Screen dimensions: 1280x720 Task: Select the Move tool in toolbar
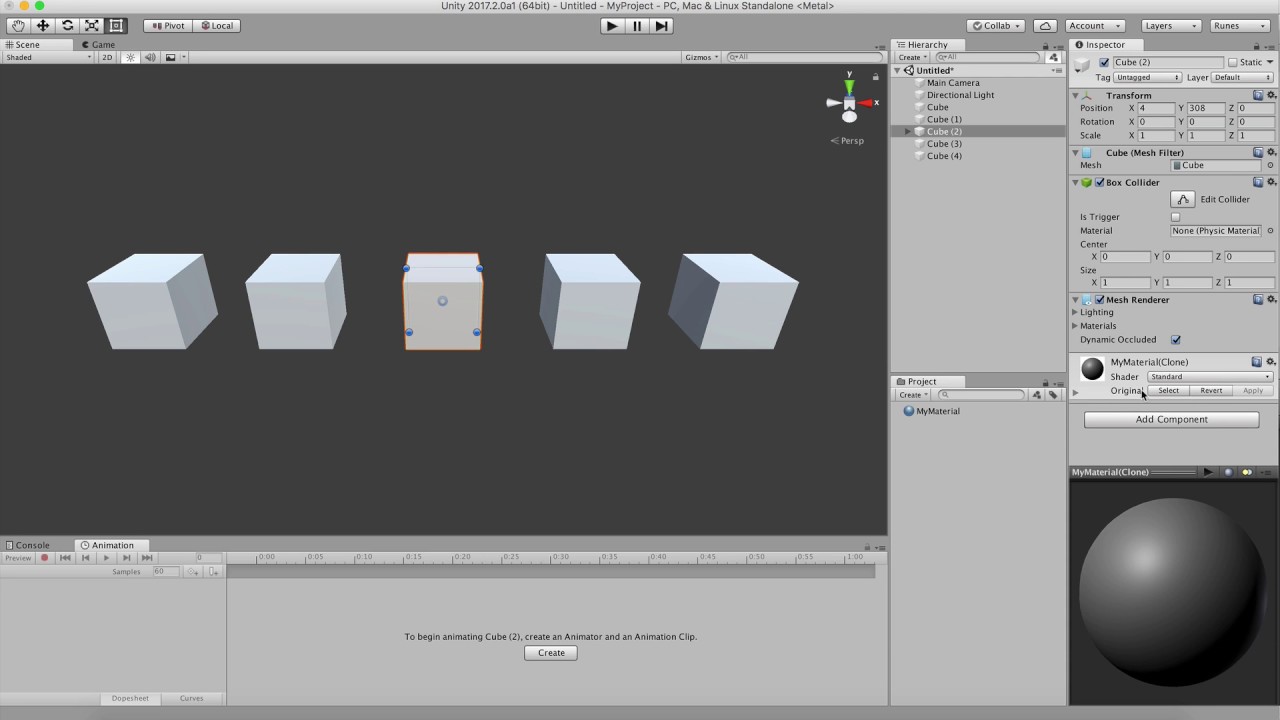click(x=43, y=26)
